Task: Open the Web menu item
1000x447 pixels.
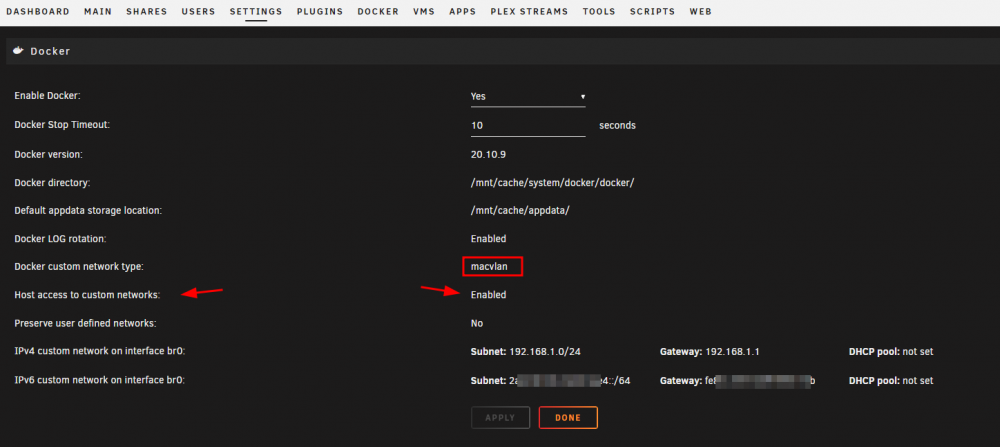Action: [700, 11]
